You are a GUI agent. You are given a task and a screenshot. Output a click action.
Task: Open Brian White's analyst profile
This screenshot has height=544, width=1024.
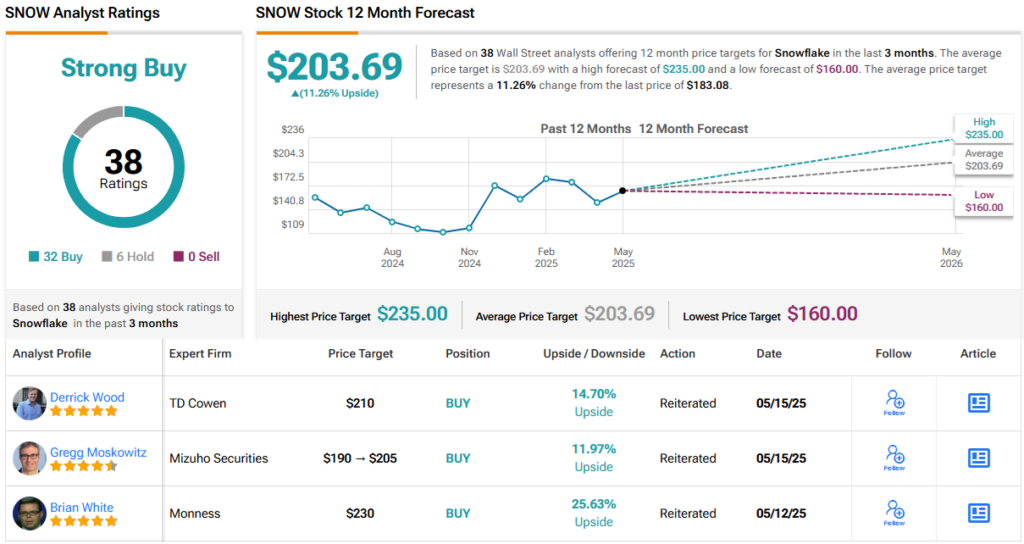coord(82,507)
